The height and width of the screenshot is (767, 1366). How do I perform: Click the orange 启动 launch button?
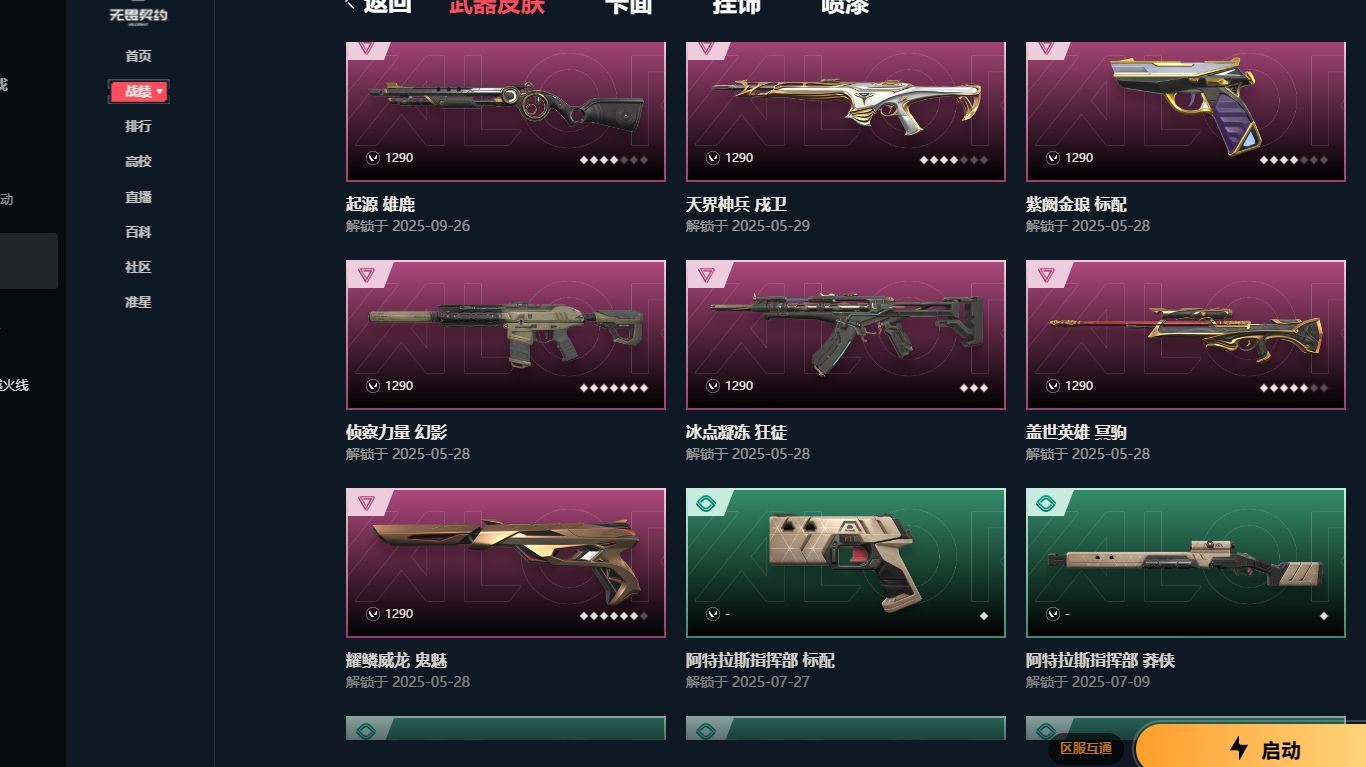[1253, 746]
